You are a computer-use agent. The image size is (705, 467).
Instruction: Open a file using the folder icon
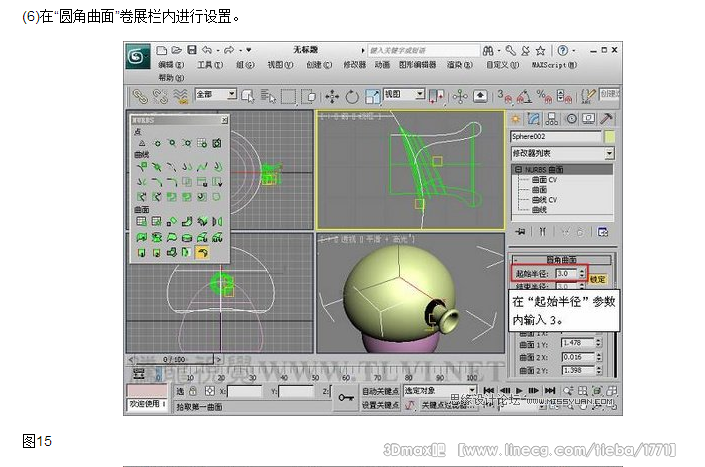click(x=176, y=50)
